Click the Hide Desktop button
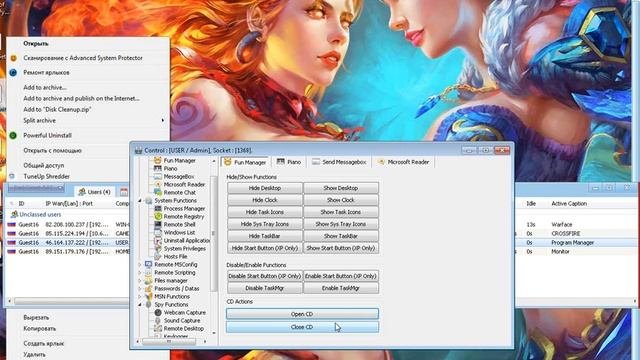The height and width of the screenshot is (360, 640). (x=265, y=188)
